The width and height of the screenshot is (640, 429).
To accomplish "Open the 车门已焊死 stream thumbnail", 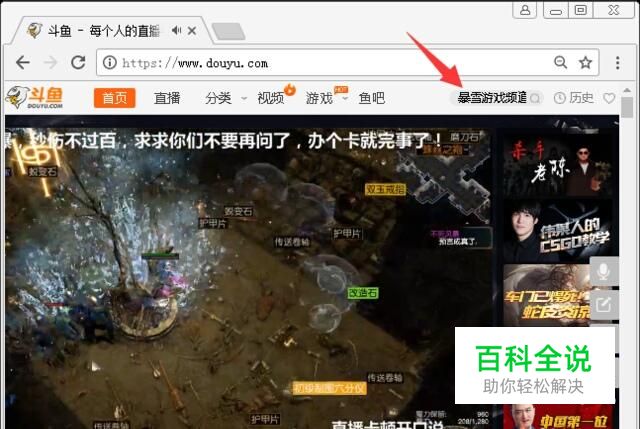I will click(x=547, y=295).
